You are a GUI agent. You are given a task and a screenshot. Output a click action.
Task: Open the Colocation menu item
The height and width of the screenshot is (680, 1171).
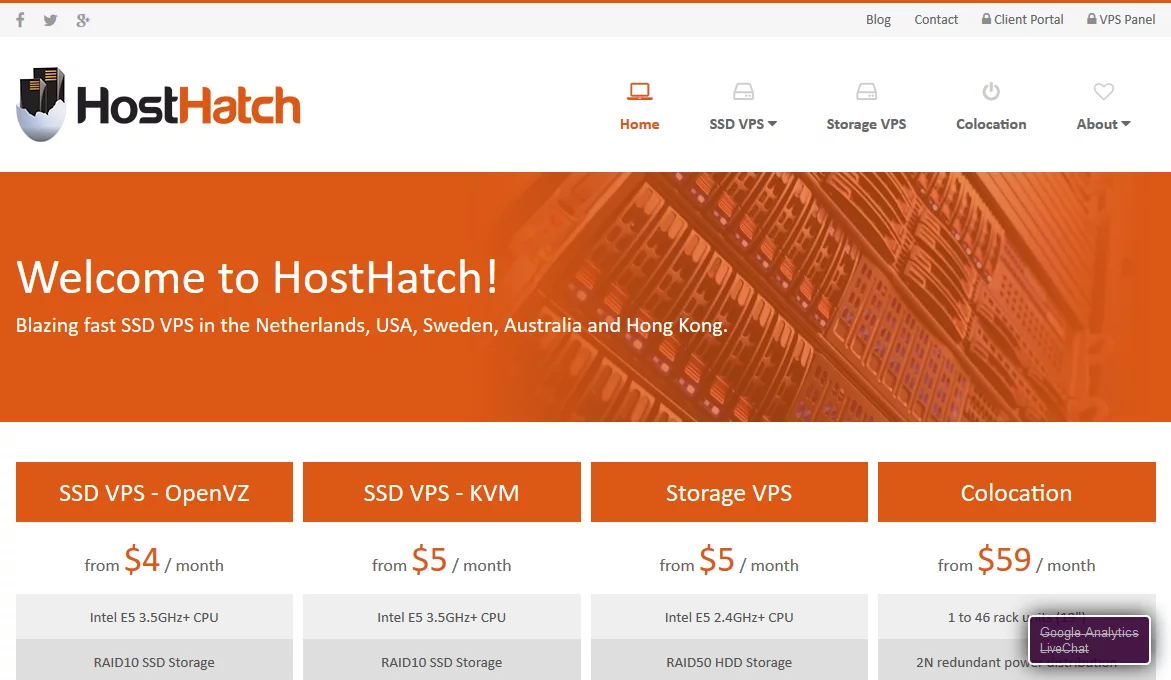(x=991, y=124)
